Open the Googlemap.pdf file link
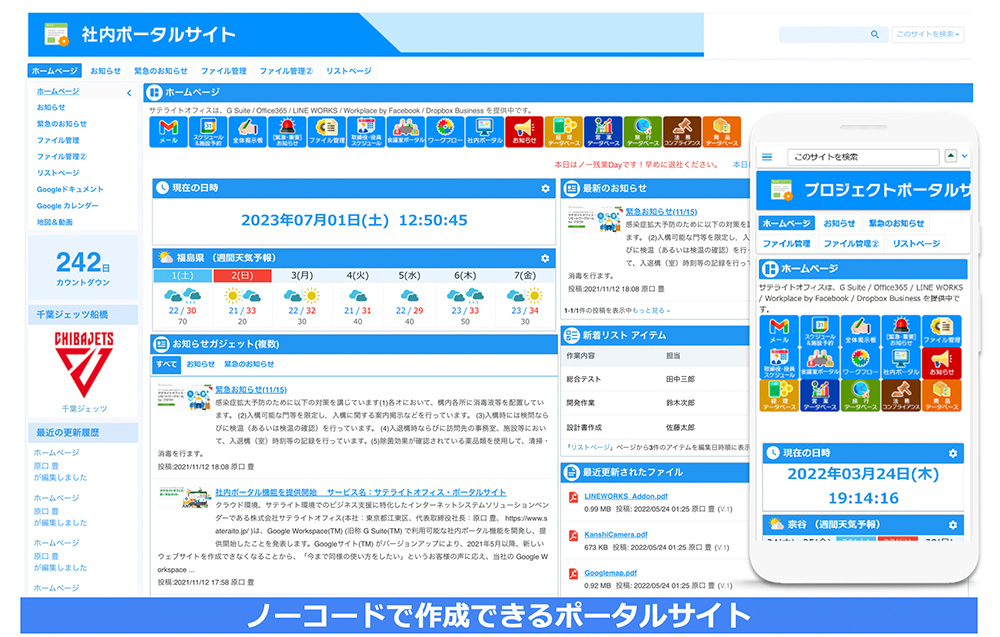The image size is (1000, 637). 611,573
